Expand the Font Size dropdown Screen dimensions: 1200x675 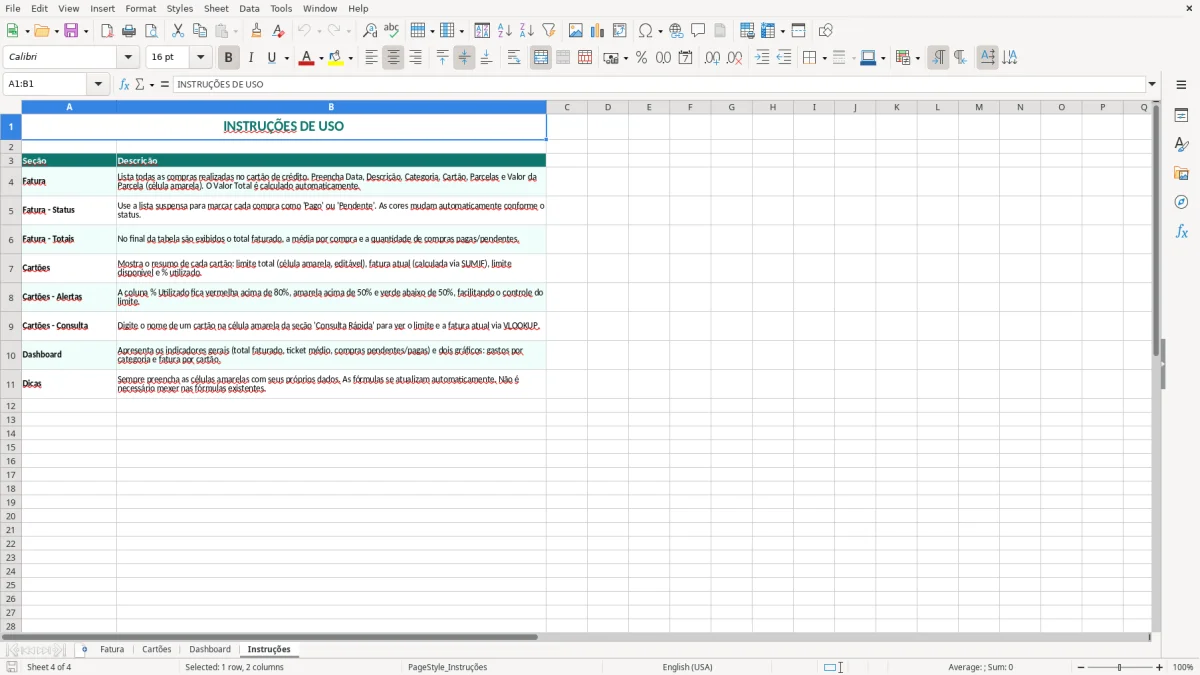pyautogui.click(x=200, y=58)
